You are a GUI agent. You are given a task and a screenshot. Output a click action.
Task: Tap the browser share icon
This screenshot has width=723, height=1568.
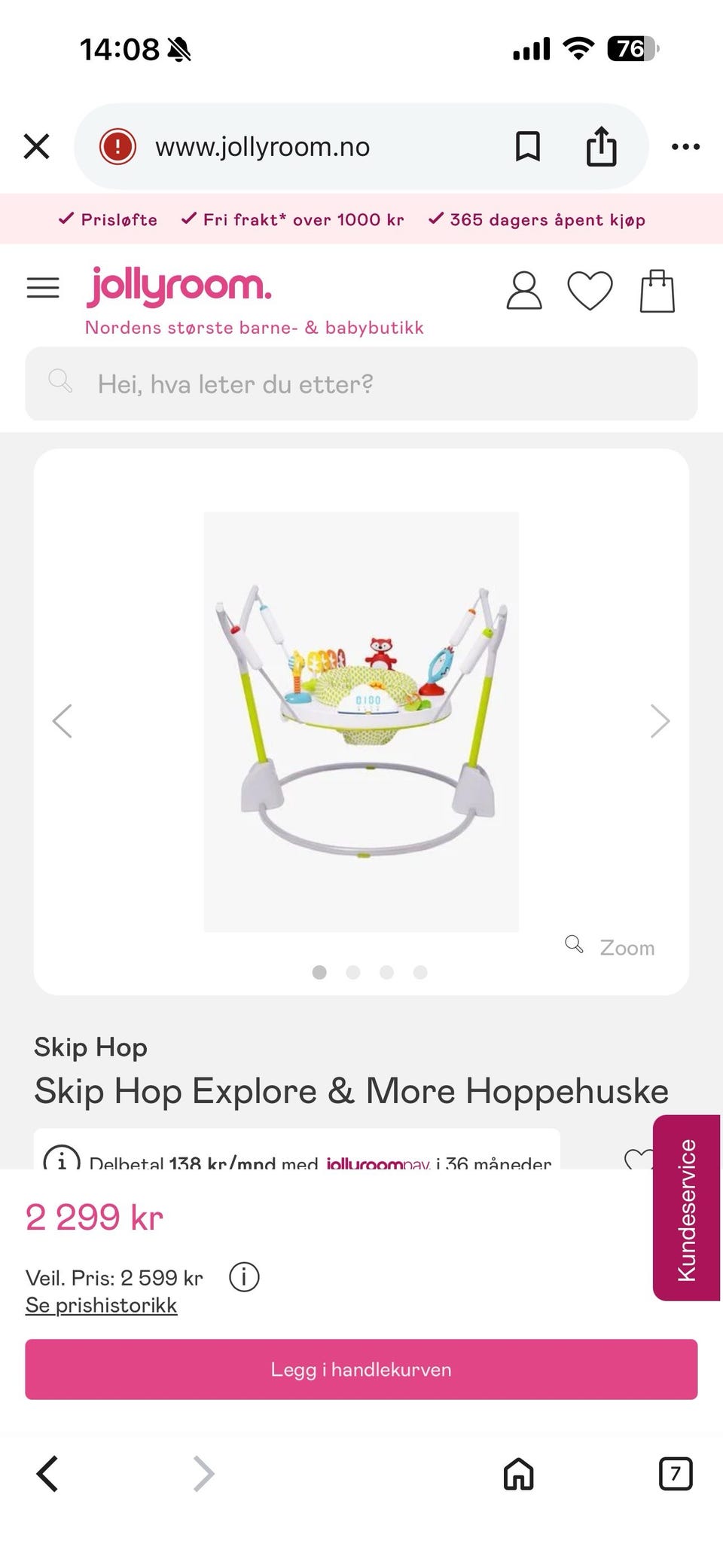tap(601, 146)
